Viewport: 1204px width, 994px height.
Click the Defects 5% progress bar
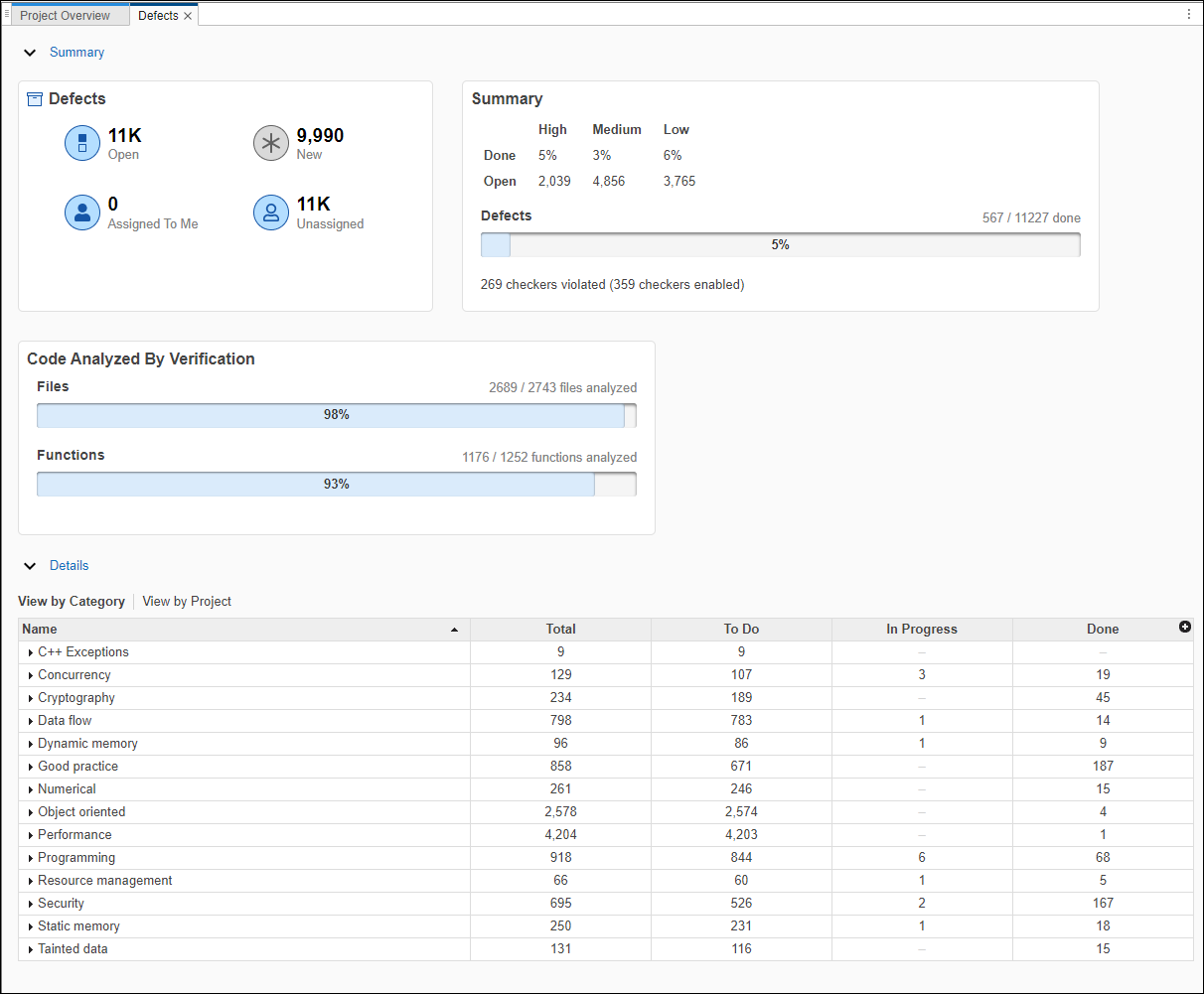point(780,245)
